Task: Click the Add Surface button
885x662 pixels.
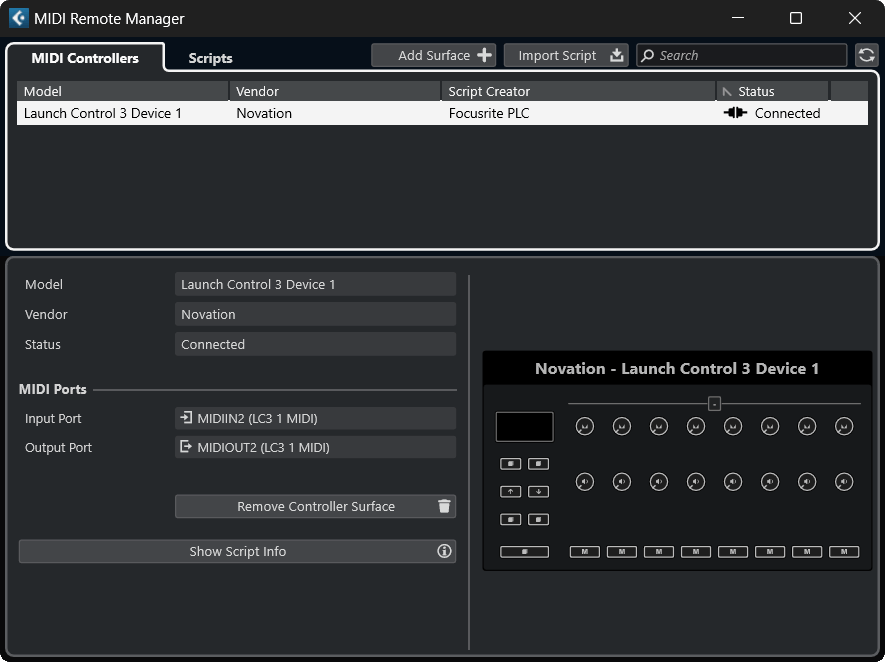Action: (433, 55)
